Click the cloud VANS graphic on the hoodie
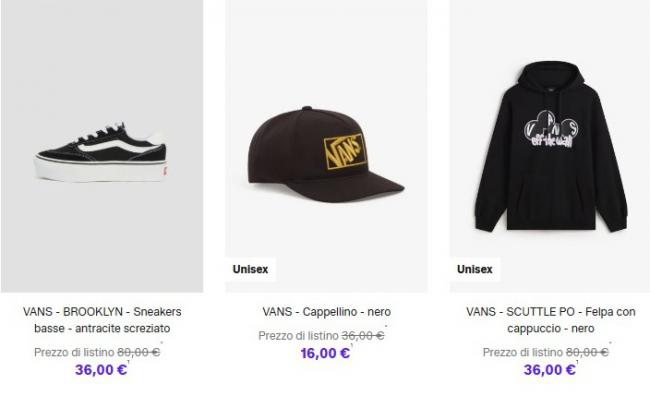This screenshot has width=650, height=408. tap(551, 129)
